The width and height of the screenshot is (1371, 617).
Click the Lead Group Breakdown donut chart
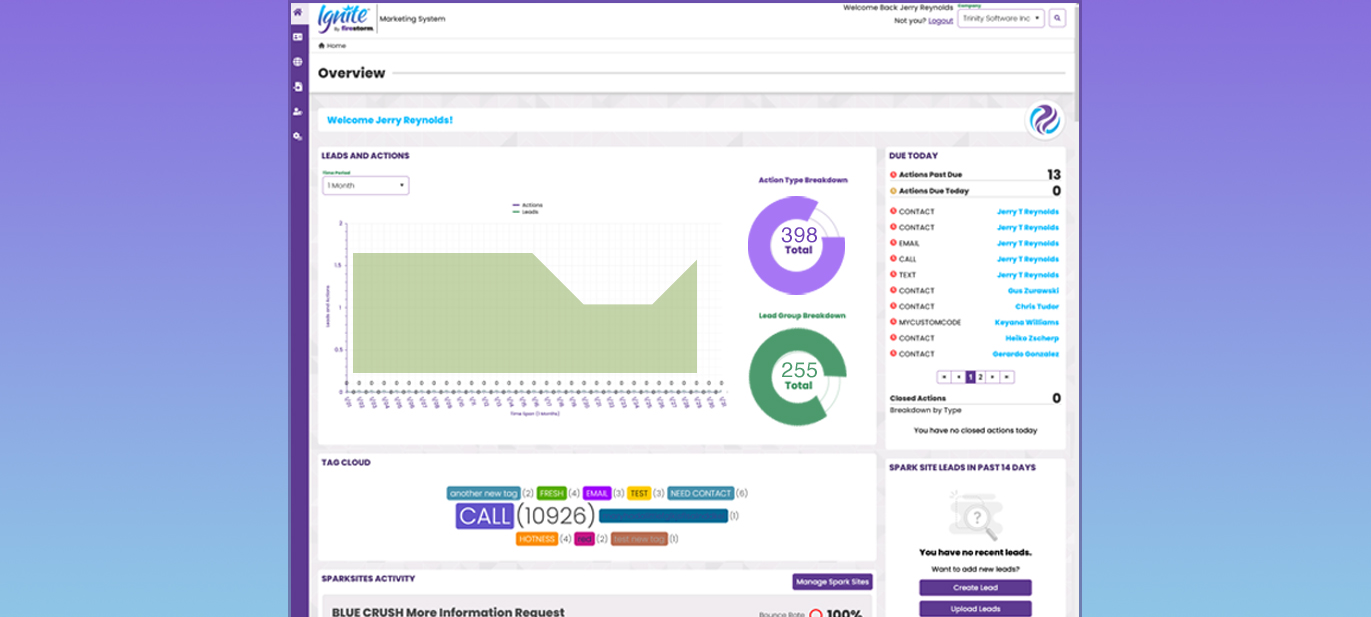(x=797, y=377)
